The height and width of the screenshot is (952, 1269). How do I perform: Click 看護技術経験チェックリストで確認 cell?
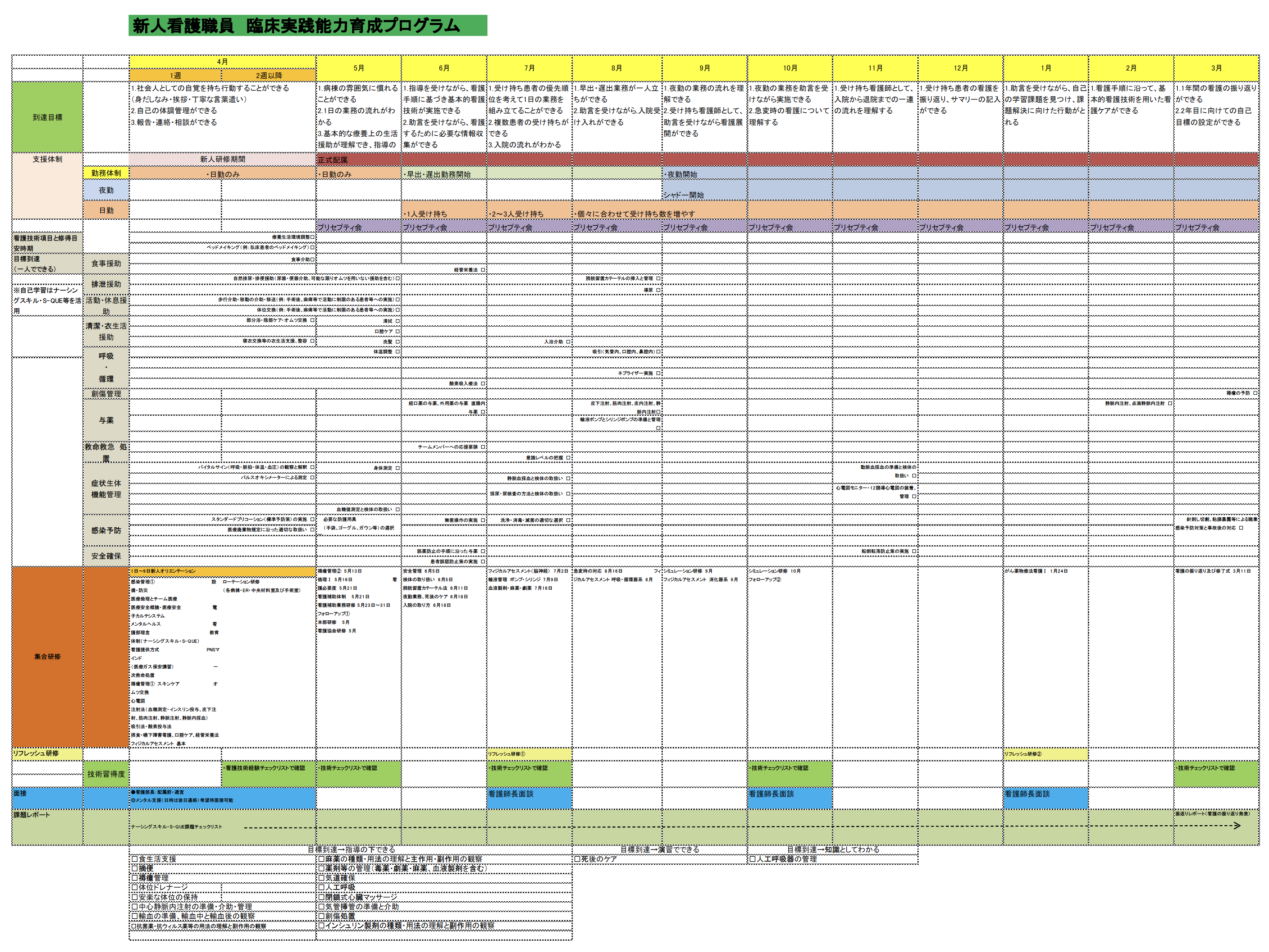point(268,774)
